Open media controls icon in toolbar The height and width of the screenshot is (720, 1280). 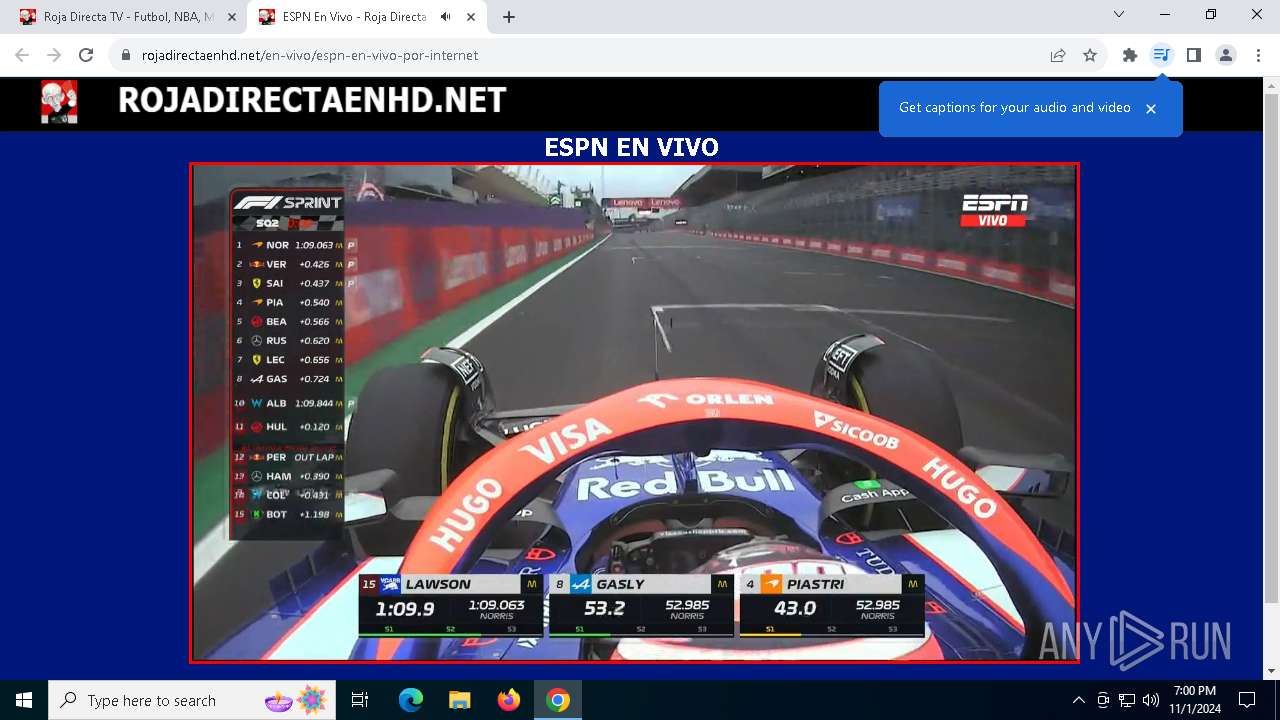[x=1161, y=55]
